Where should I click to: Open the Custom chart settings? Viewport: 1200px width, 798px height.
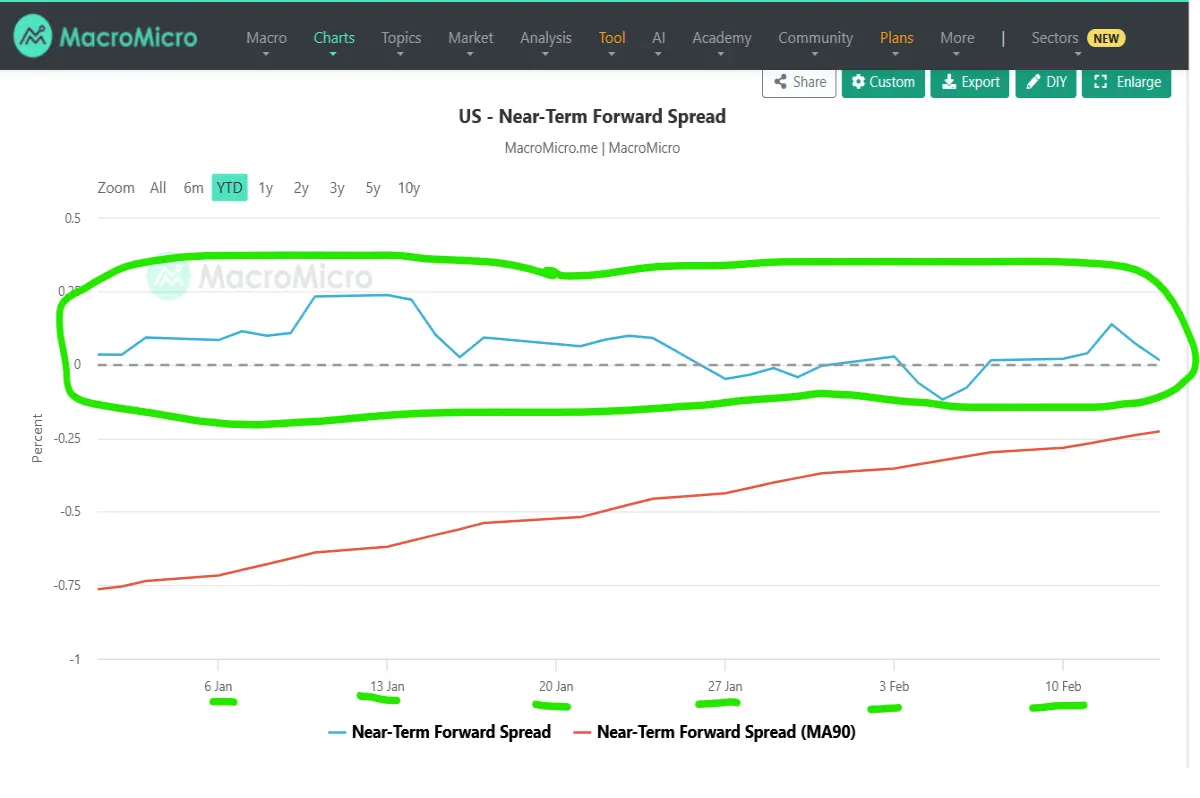coord(883,82)
